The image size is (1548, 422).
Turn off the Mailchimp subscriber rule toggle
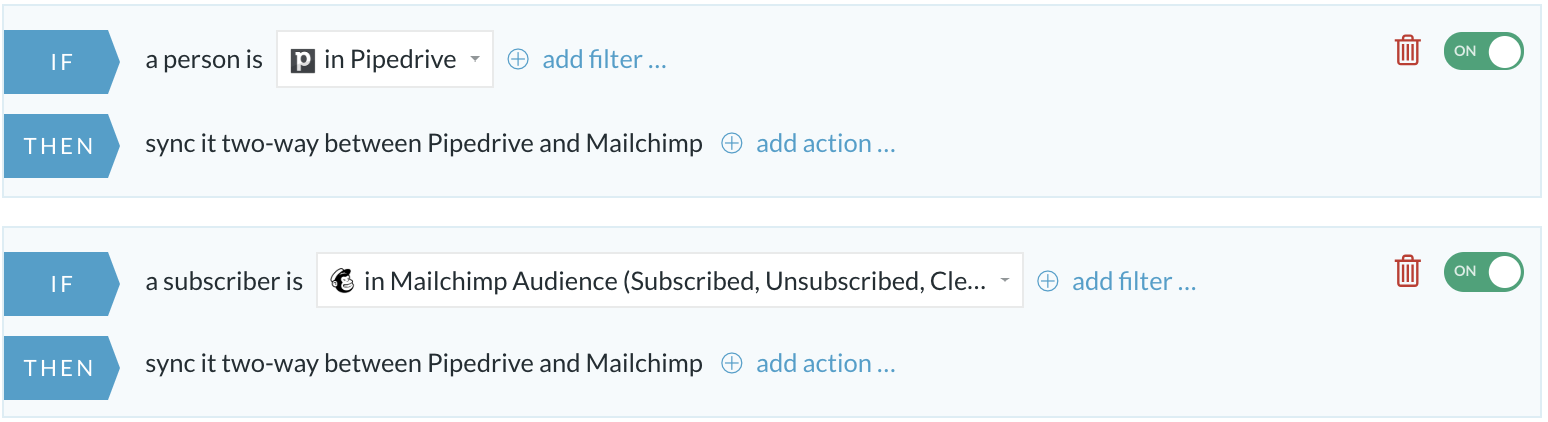pos(1483,271)
